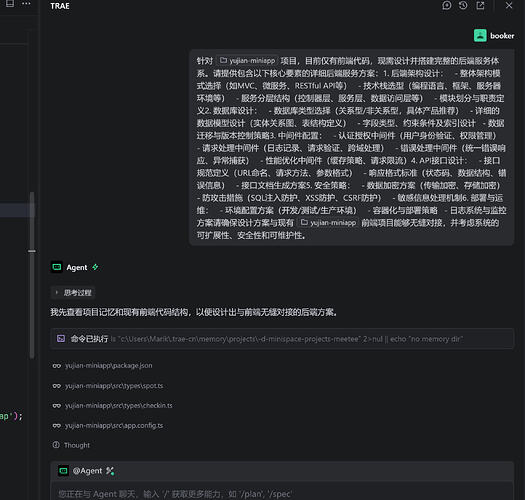Open the more options ellipsis at top left

(x=26, y=4)
